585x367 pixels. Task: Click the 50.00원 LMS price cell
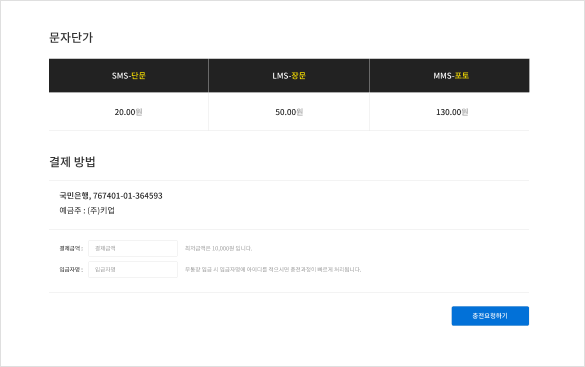pos(289,112)
